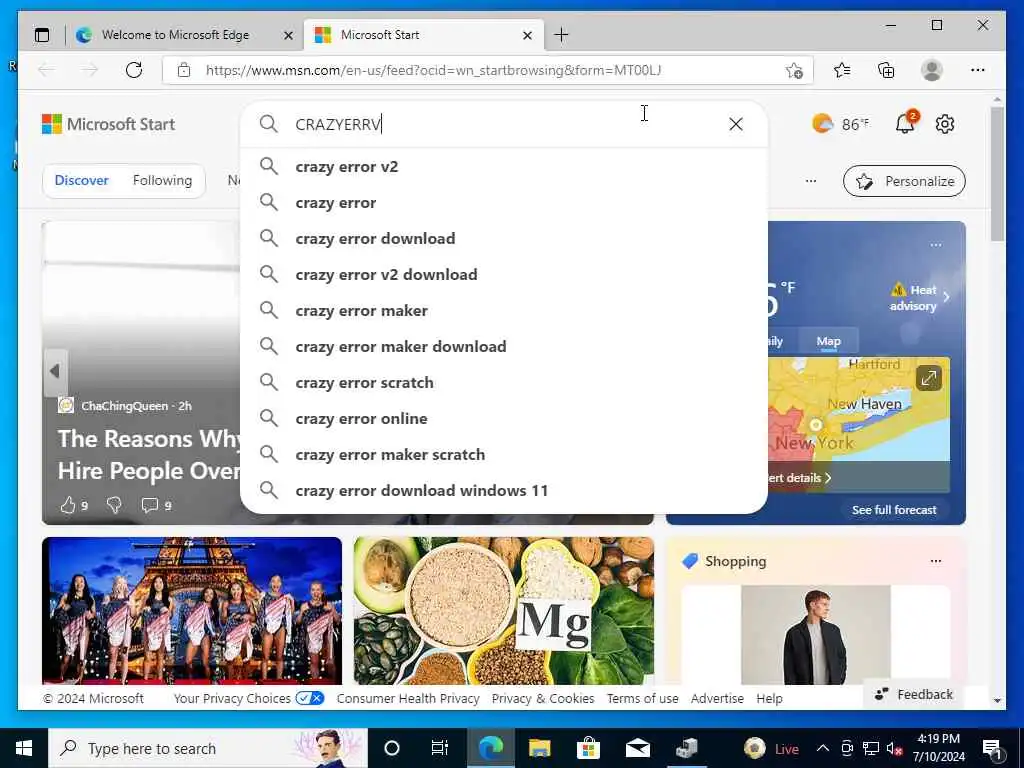Choose suggestion 'crazy error online'
This screenshot has height=768, width=1024.
(x=504, y=418)
